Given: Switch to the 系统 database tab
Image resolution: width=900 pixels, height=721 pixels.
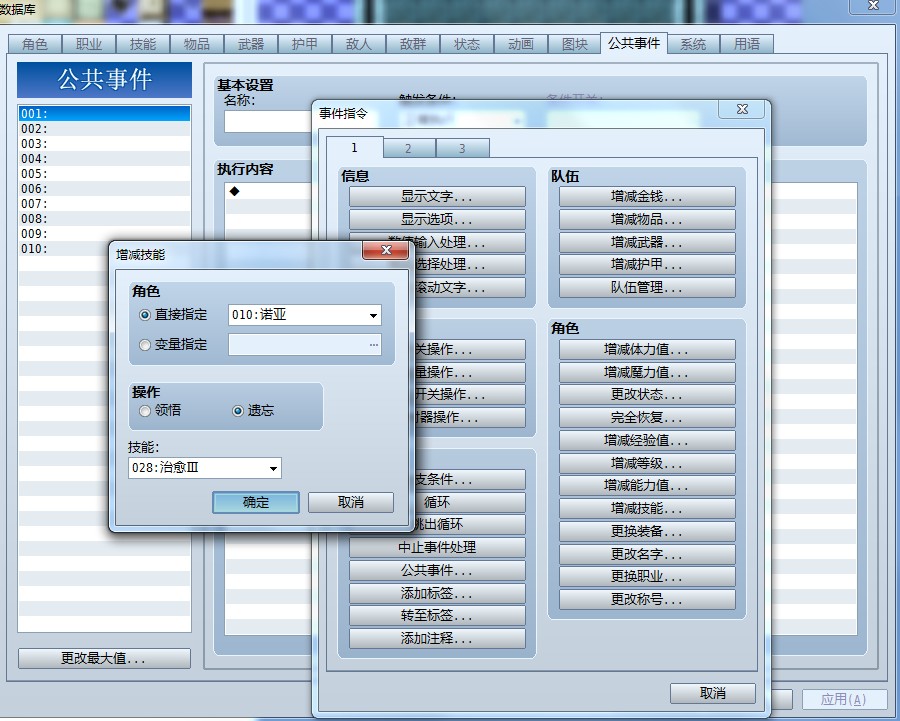Looking at the screenshot, I should pyautogui.click(x=693, y=44).
